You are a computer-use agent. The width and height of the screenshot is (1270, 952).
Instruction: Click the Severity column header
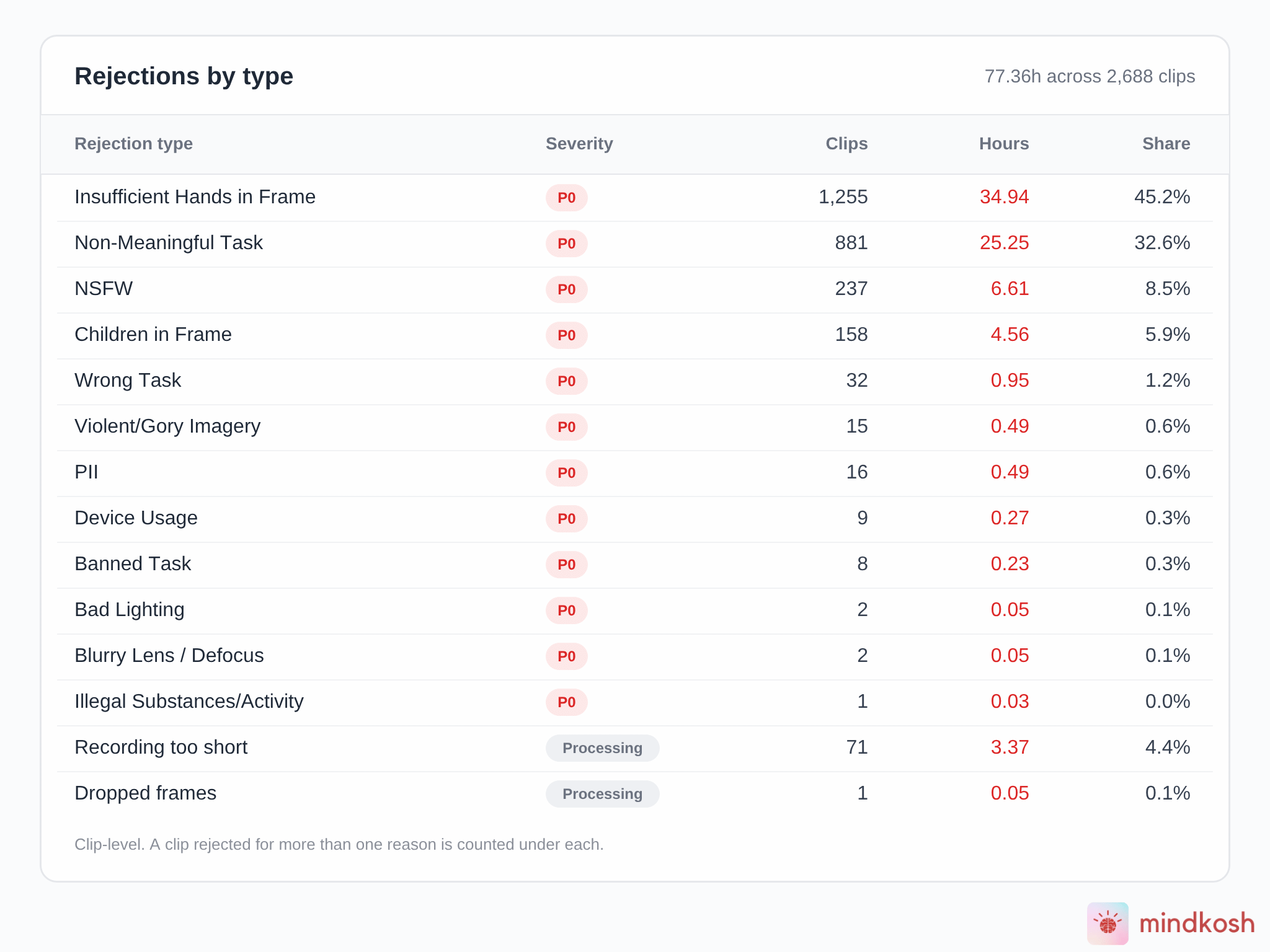coord(579,144)
